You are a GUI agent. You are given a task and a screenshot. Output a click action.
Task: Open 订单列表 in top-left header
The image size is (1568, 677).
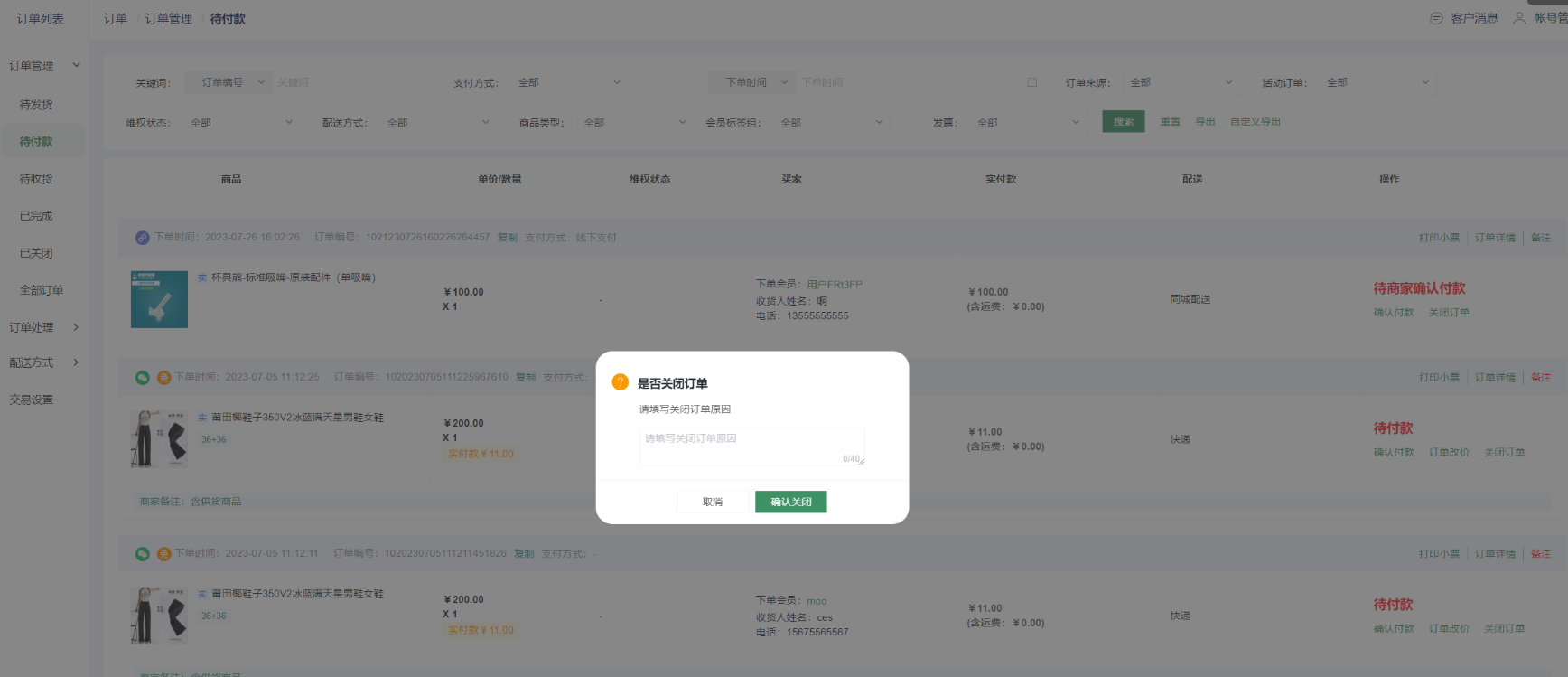click(40, 19)
